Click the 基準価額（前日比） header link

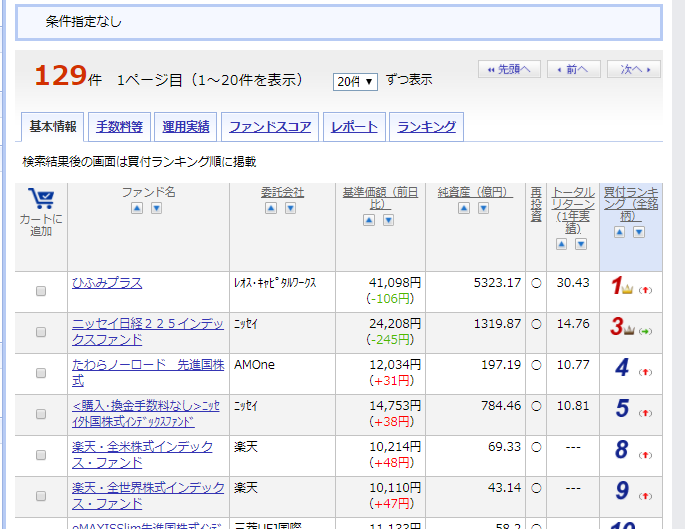point(381,198)
